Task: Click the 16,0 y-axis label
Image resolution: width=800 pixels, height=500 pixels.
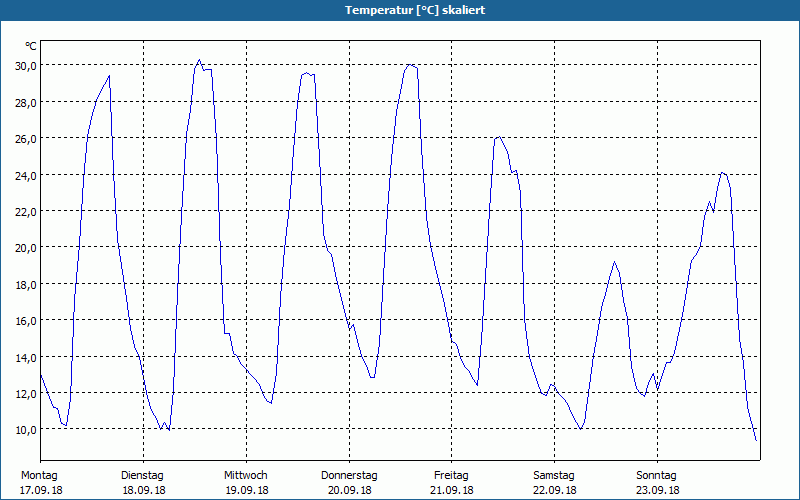Action: tap(26, 320)
